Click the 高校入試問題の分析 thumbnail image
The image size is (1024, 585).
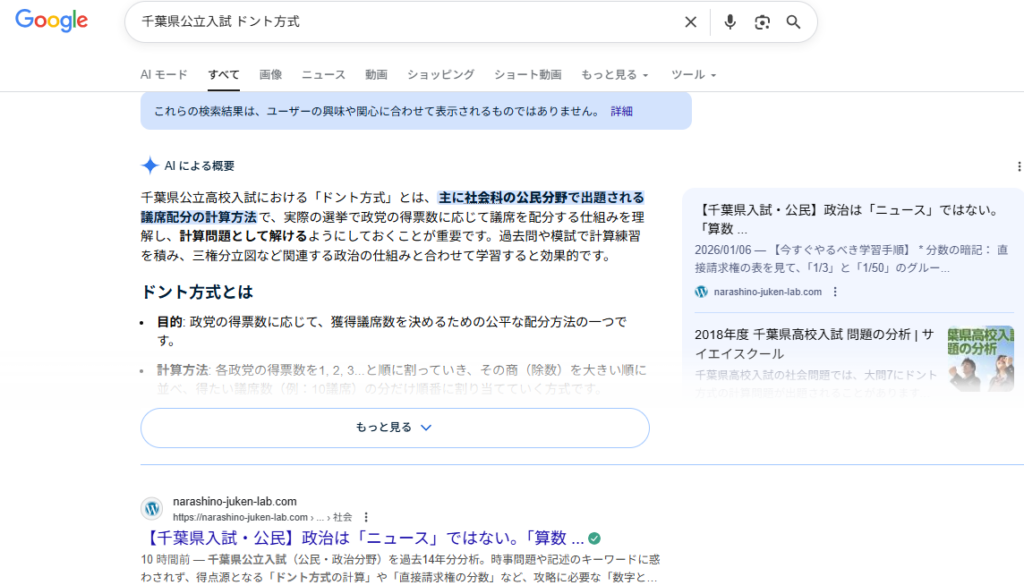[x=979, y=357]
